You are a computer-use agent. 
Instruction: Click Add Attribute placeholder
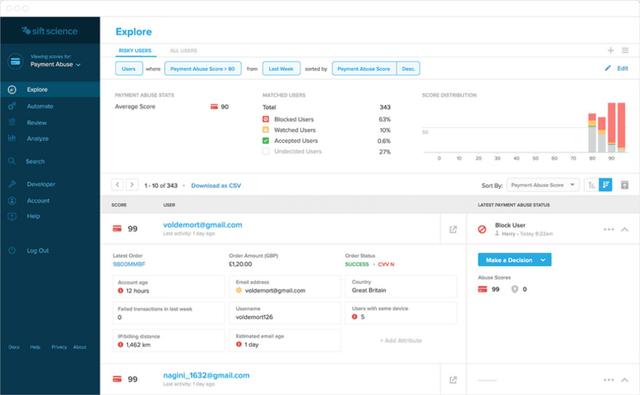click(x=401, y=340)
